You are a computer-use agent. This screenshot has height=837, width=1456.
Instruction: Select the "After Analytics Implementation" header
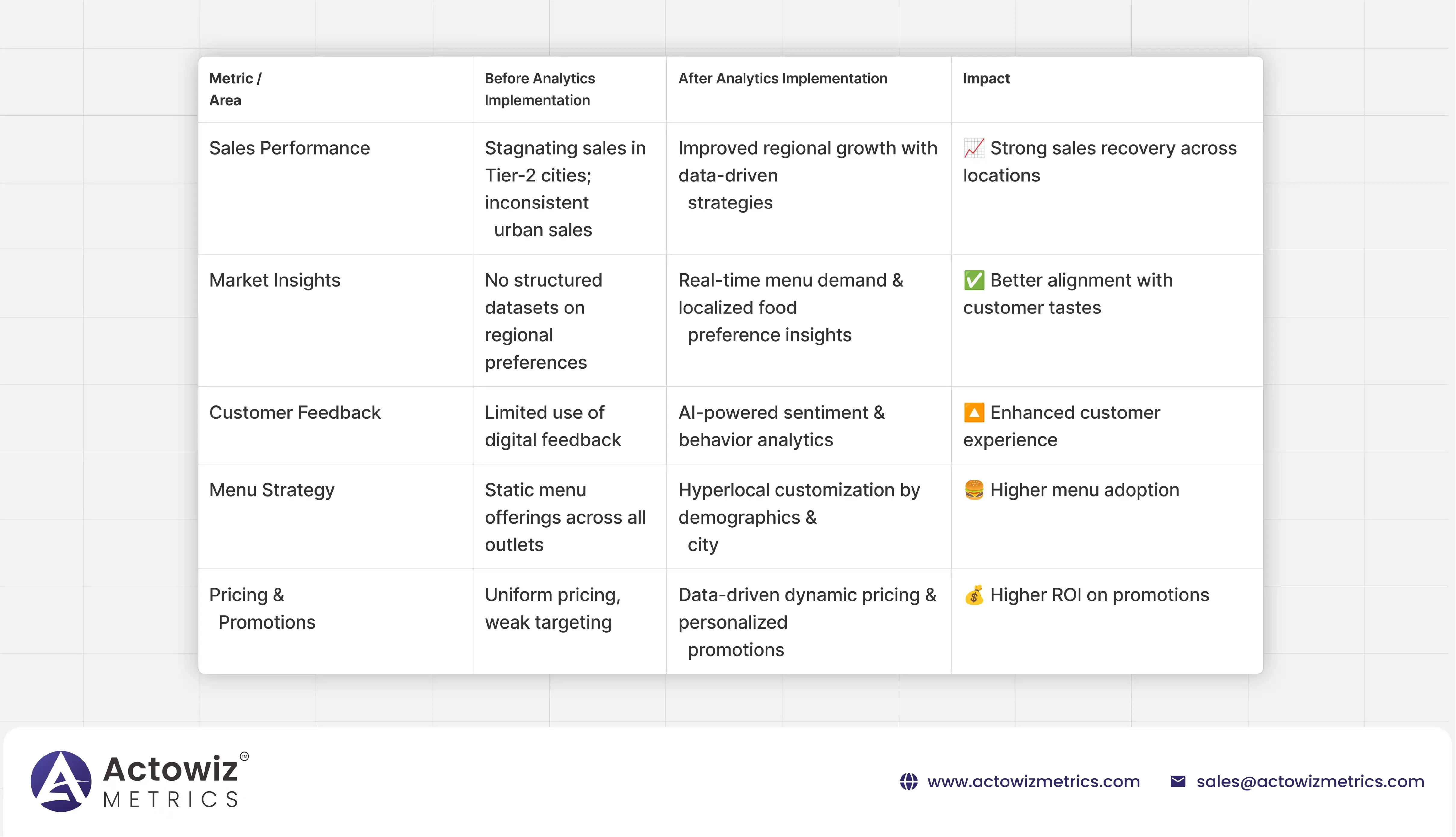782,79
